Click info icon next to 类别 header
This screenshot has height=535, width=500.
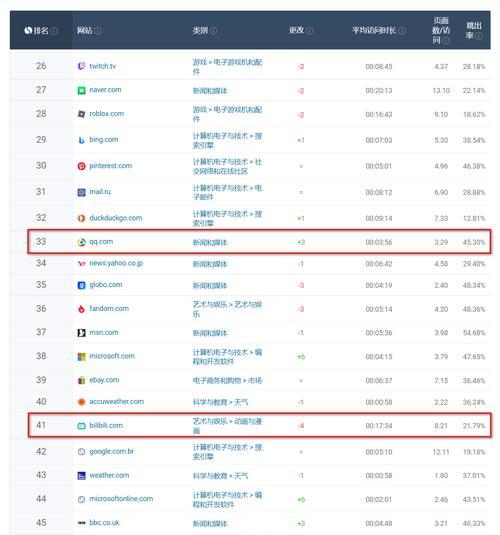coord(213,31)
